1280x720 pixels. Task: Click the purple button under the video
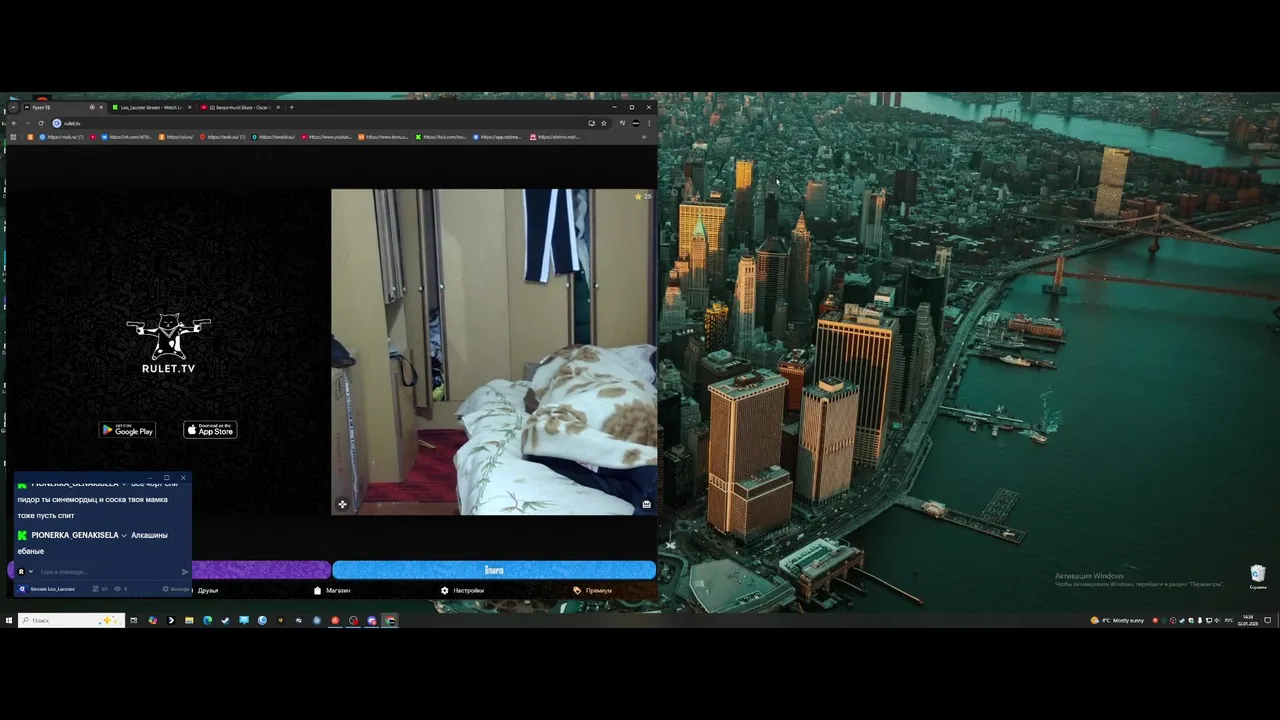click(x=260, y=570)
